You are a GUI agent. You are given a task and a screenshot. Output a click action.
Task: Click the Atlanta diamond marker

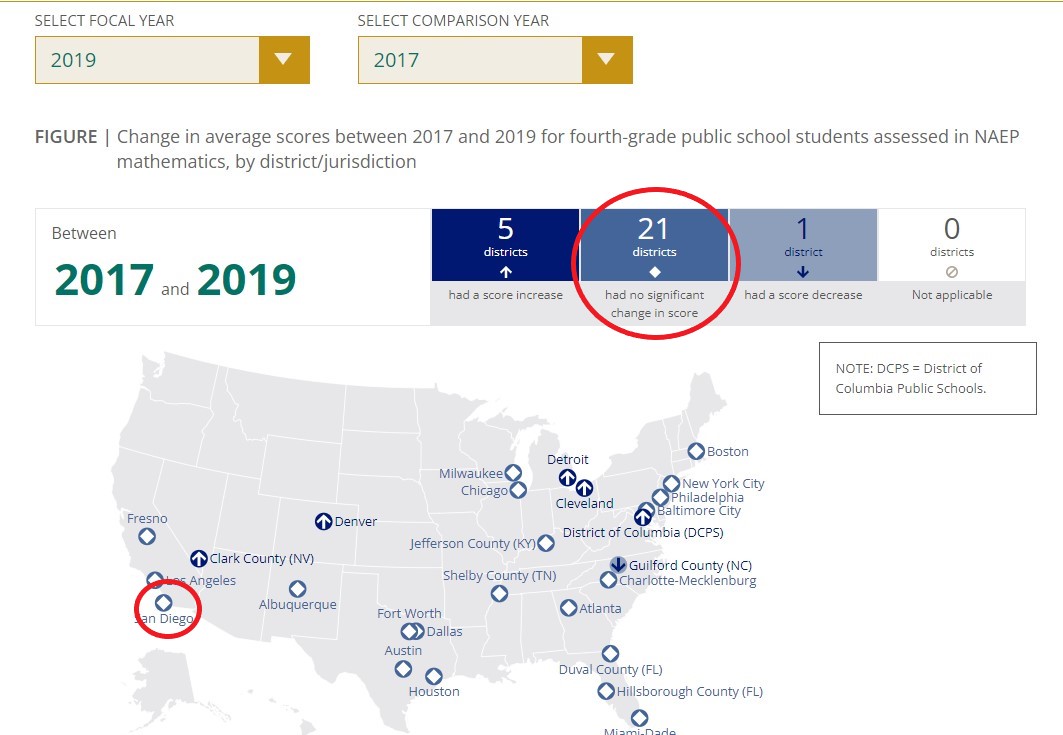coord(569,608)
